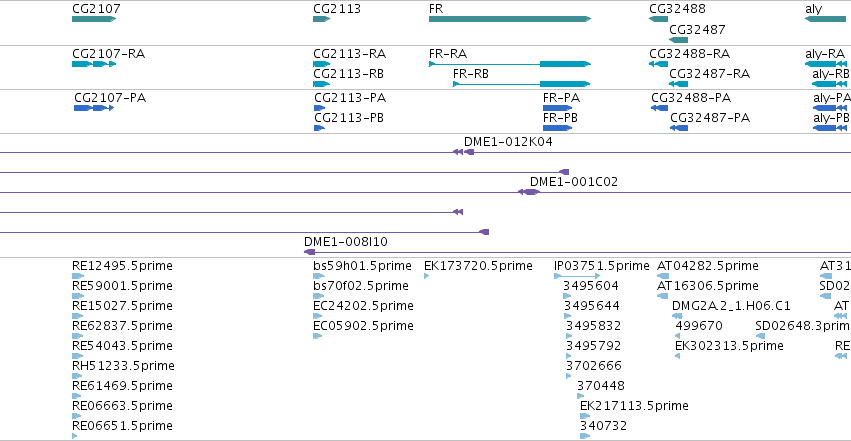Select the CG32487 gene feature

point(678,40)
